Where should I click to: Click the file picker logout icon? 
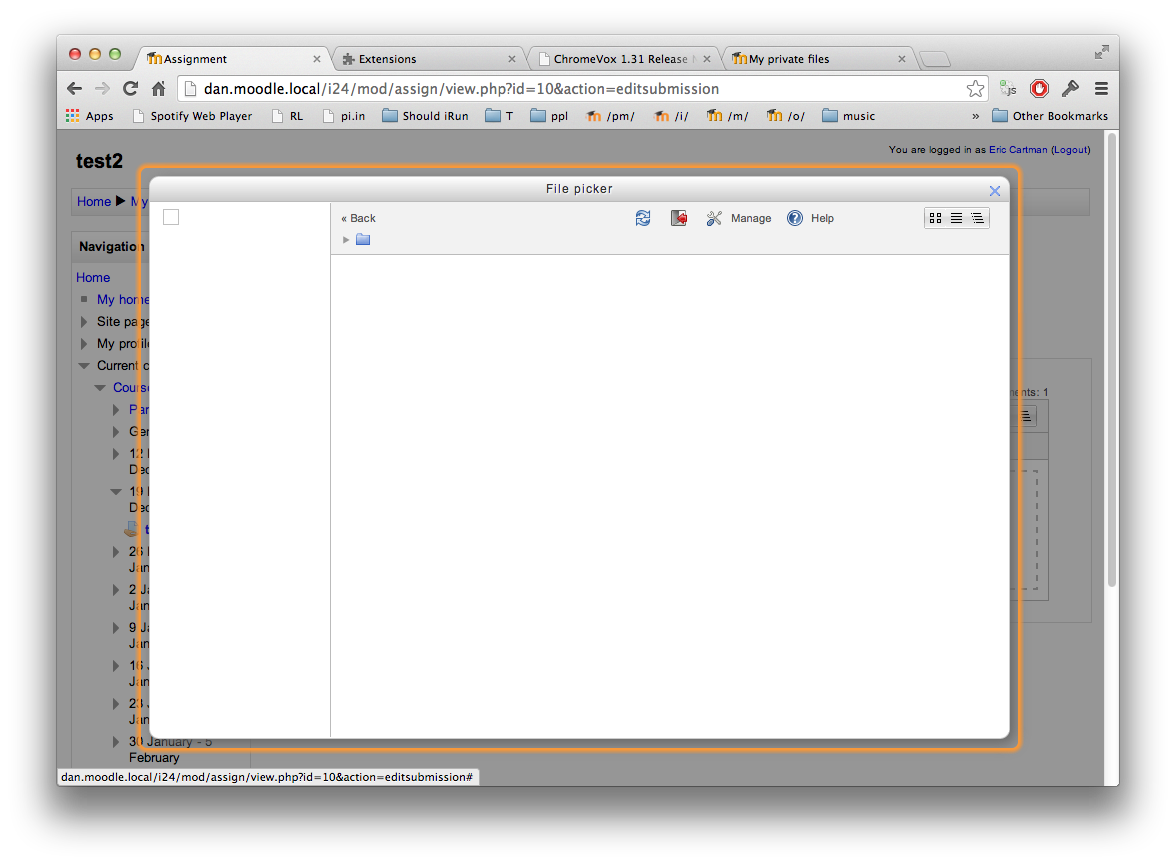679,218
